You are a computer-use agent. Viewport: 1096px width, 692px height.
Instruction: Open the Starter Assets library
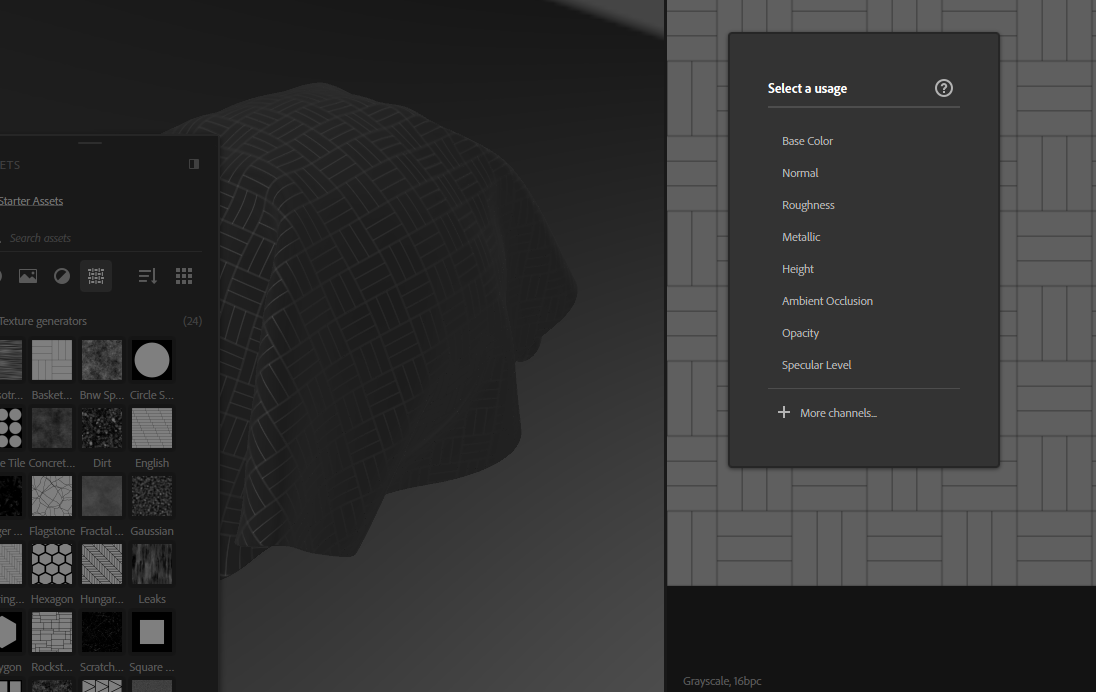point(32,200)
